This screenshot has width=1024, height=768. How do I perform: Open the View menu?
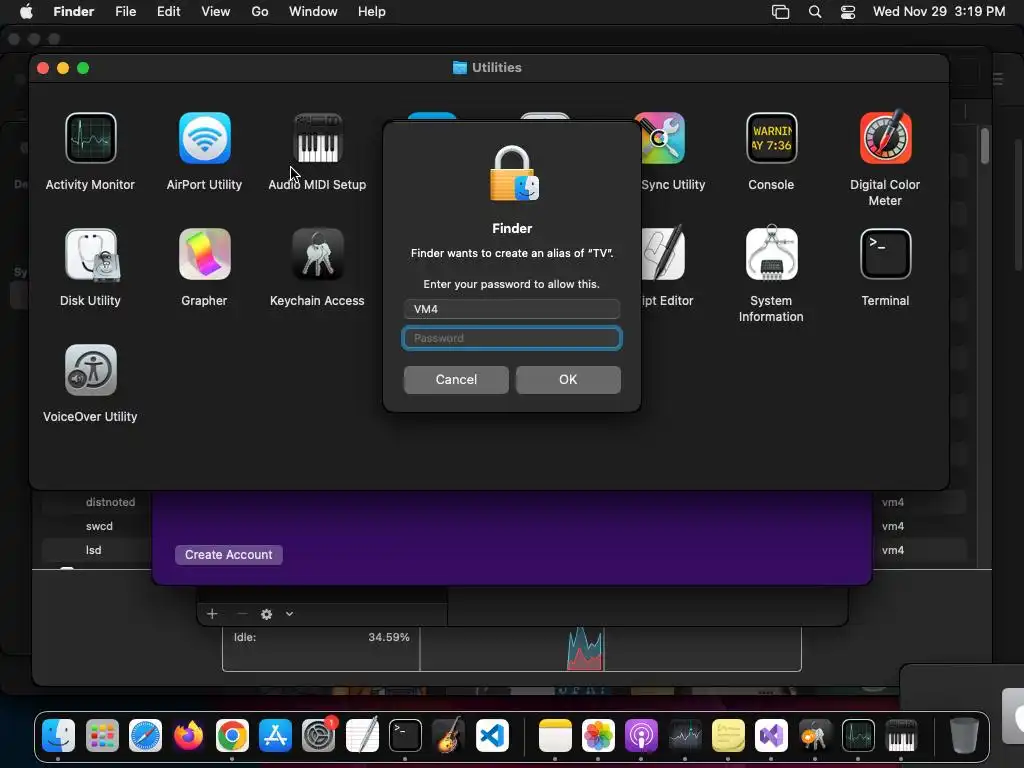[x=216, y=12]
